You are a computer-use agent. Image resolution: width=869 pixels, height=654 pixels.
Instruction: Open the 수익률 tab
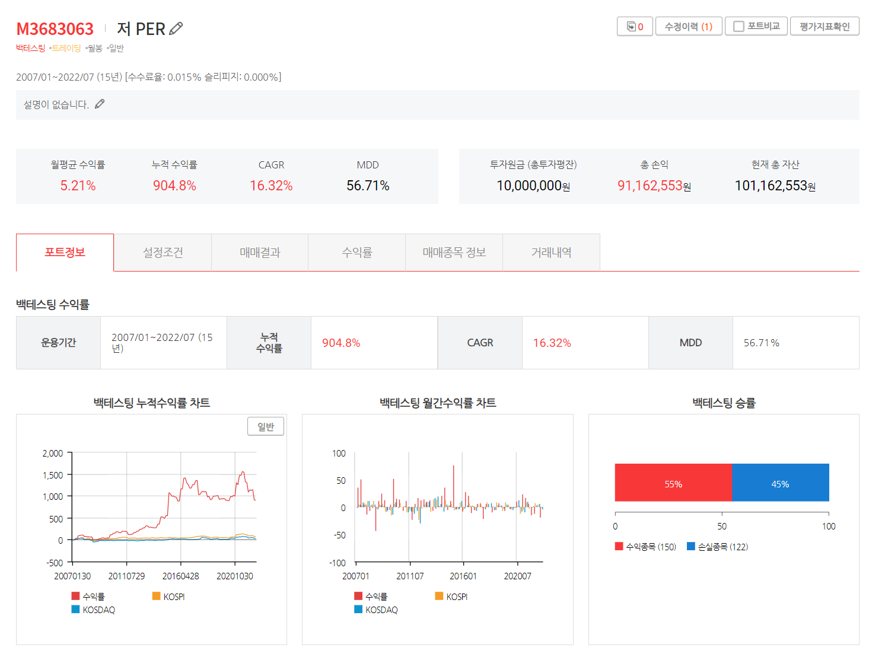pos(357,252)
